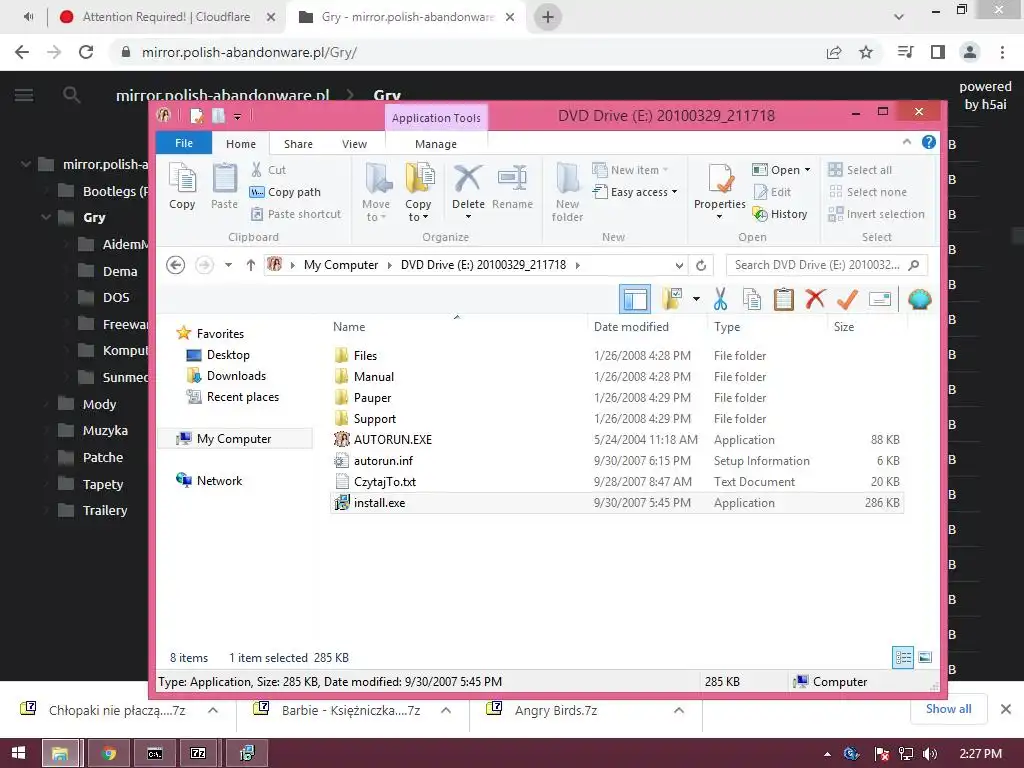Click Select all in the ribbon
Image resolution: width=1024 pixels, height=768 pixels.
coord(859,170)
